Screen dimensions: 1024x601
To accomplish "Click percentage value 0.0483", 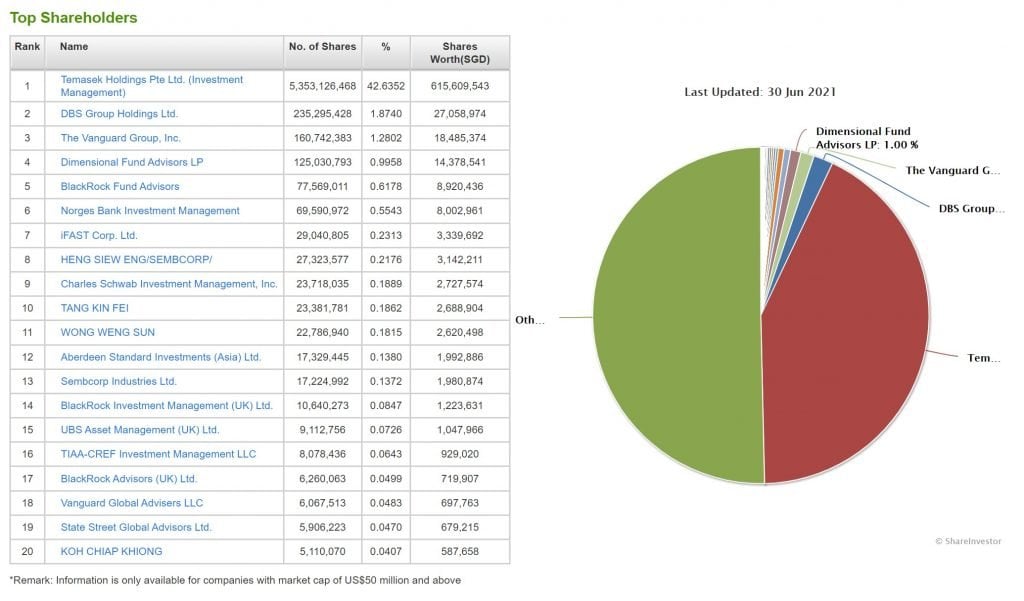I will coord(386,502).
